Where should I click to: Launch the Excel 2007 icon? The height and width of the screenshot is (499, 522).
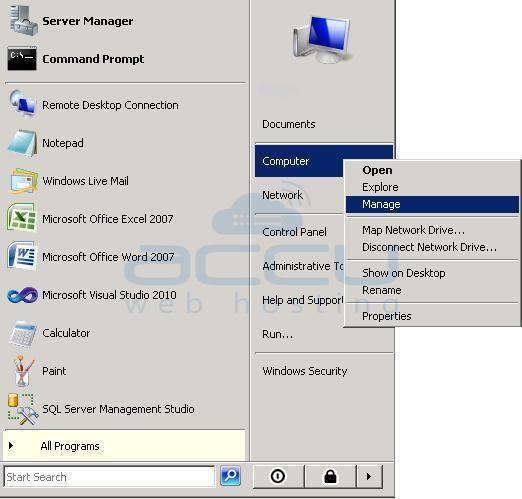21,218
